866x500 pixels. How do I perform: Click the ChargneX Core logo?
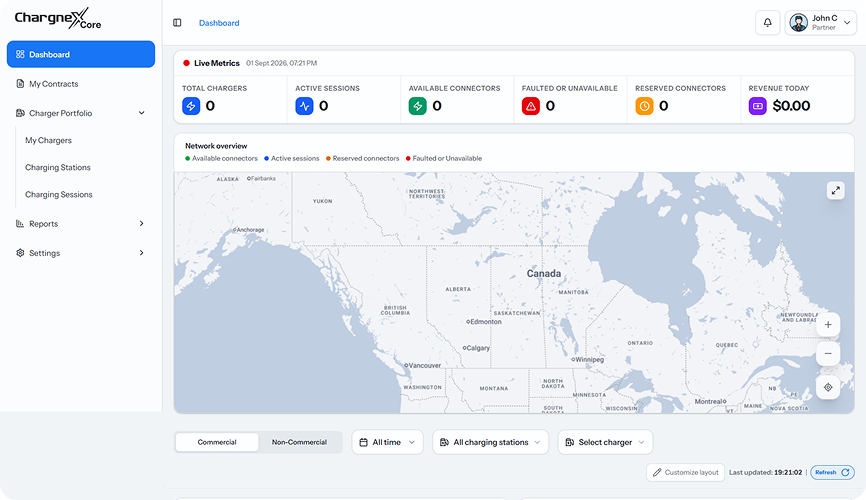58,18
